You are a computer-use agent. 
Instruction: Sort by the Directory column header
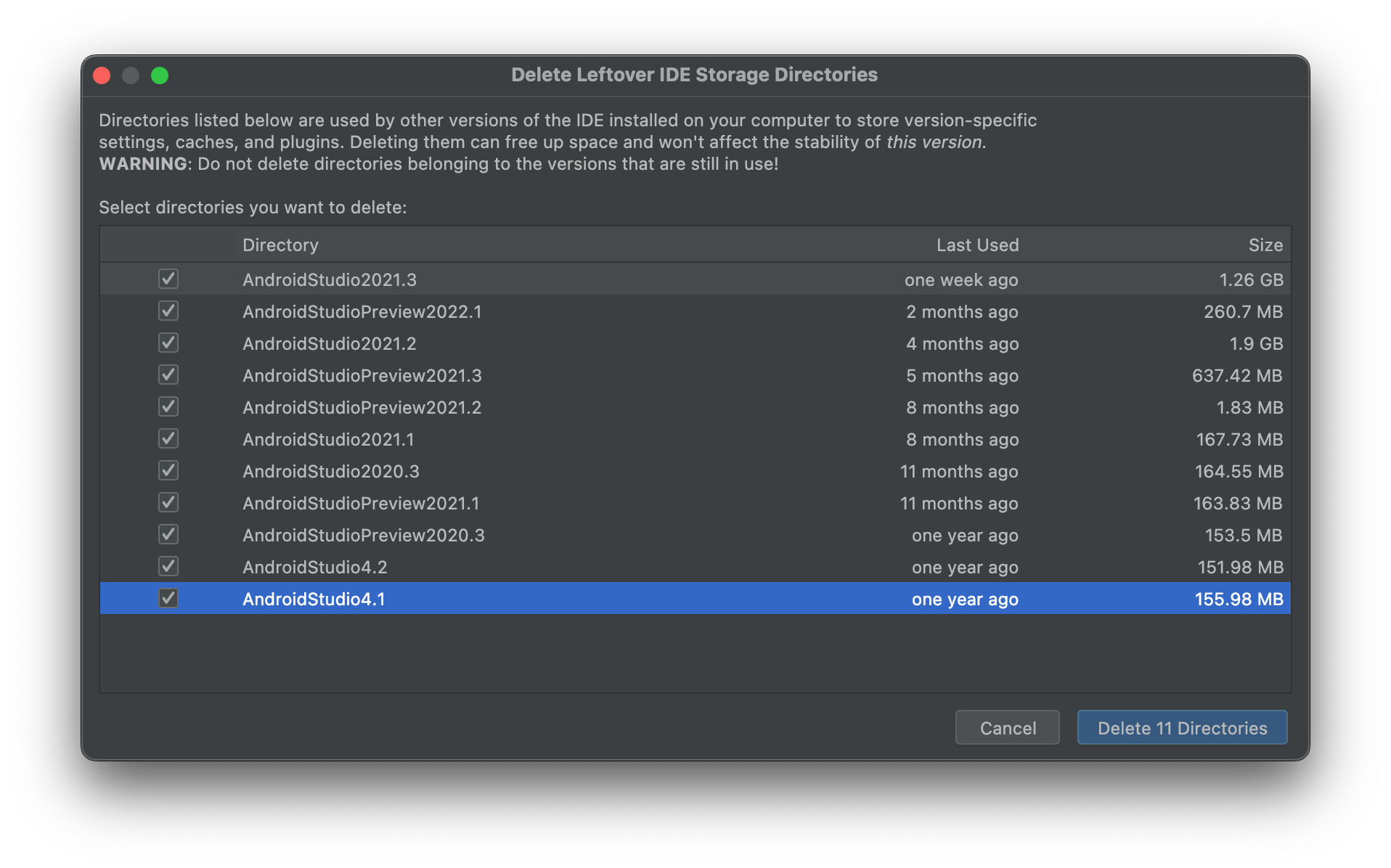tap(280, 245)
